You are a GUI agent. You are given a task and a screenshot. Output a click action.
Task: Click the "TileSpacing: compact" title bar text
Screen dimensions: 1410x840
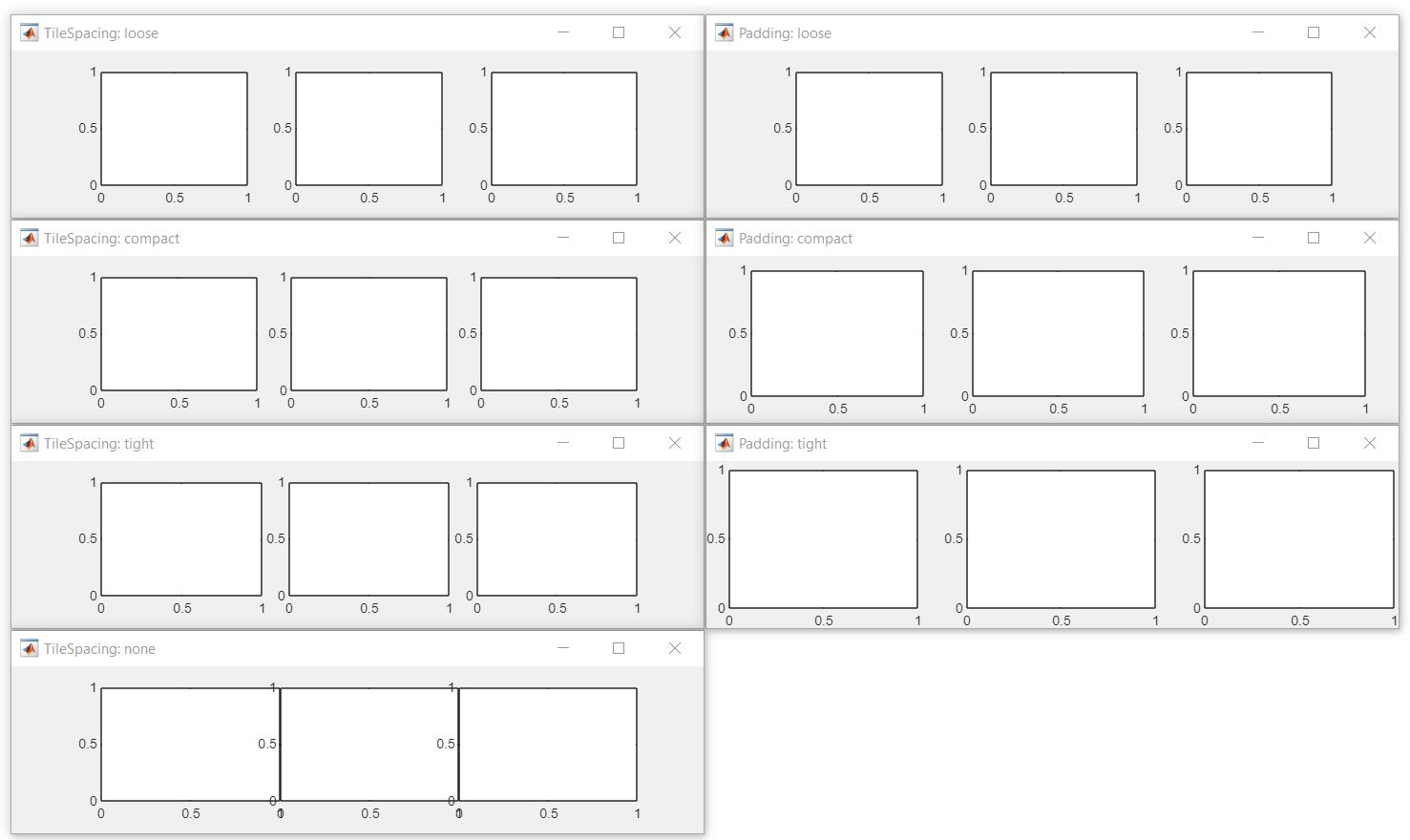[x=112, y=239]
